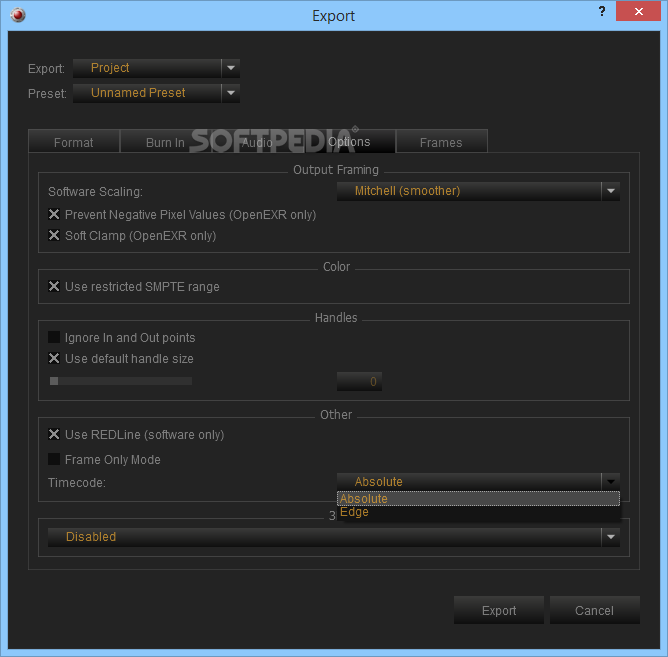The width and height of the screenshot is (668, 657).
Task: Enable Frame Only Mode checkbox
Action: coord(54,459)
